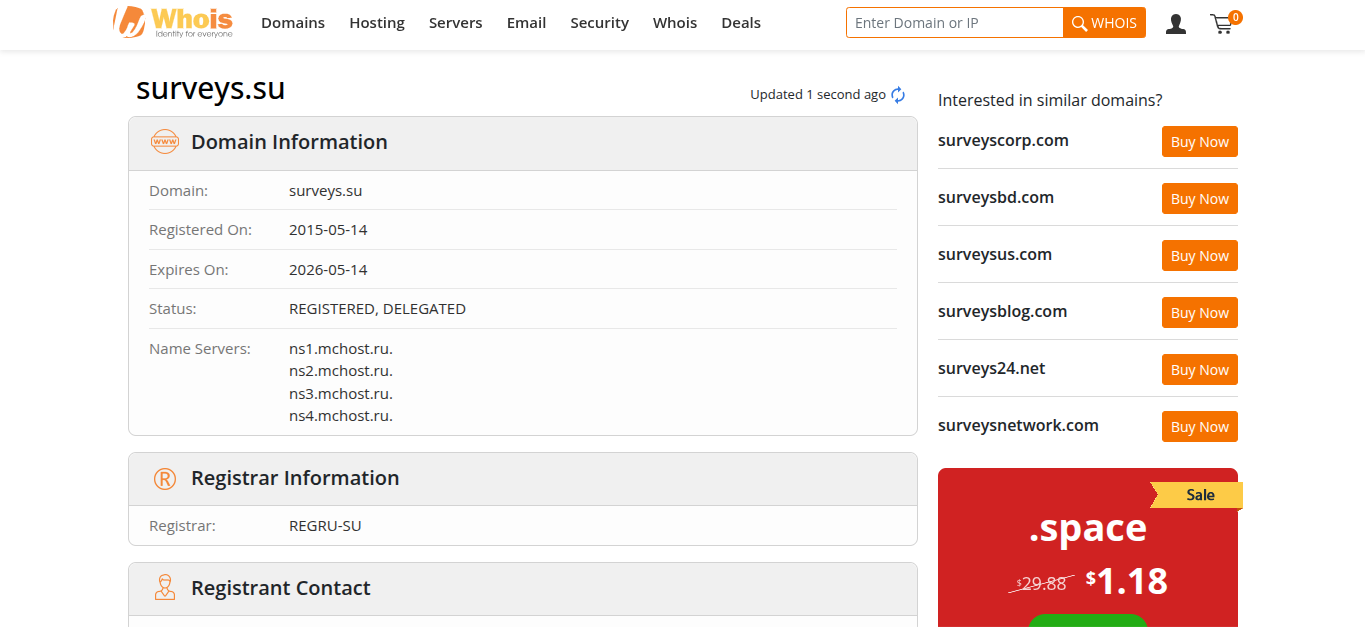Click the surveysus.com domain link
The image size is (1365, 627).
pos(994,254)
